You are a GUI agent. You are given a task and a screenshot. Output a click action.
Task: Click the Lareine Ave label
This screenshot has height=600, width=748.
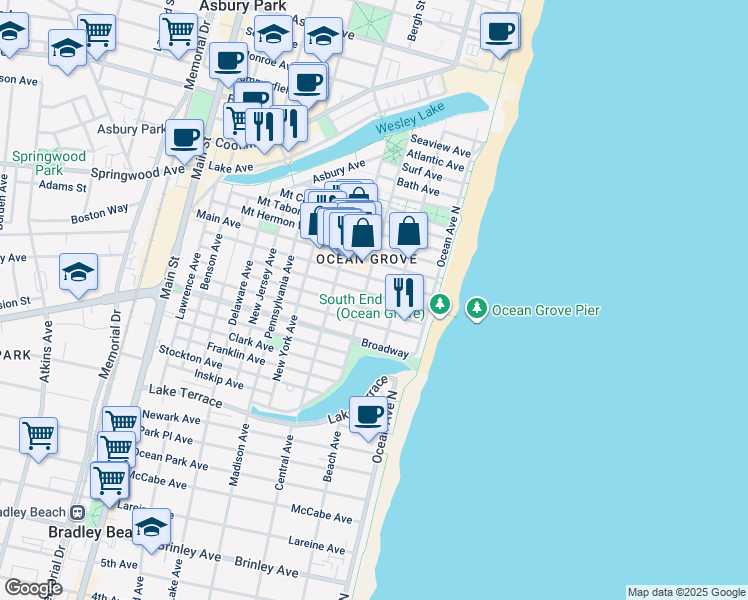point(316,545)
